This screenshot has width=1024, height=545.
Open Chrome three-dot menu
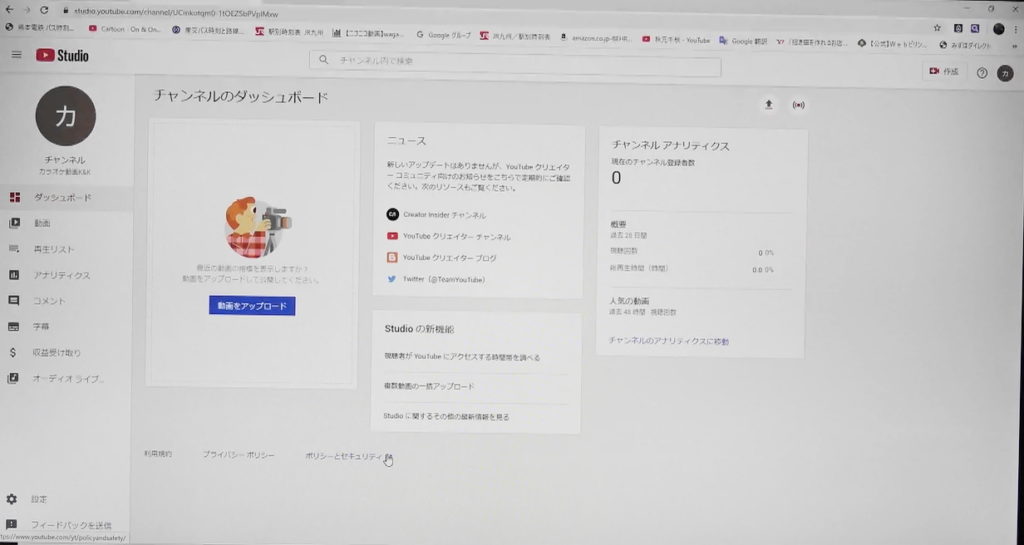1016,29
